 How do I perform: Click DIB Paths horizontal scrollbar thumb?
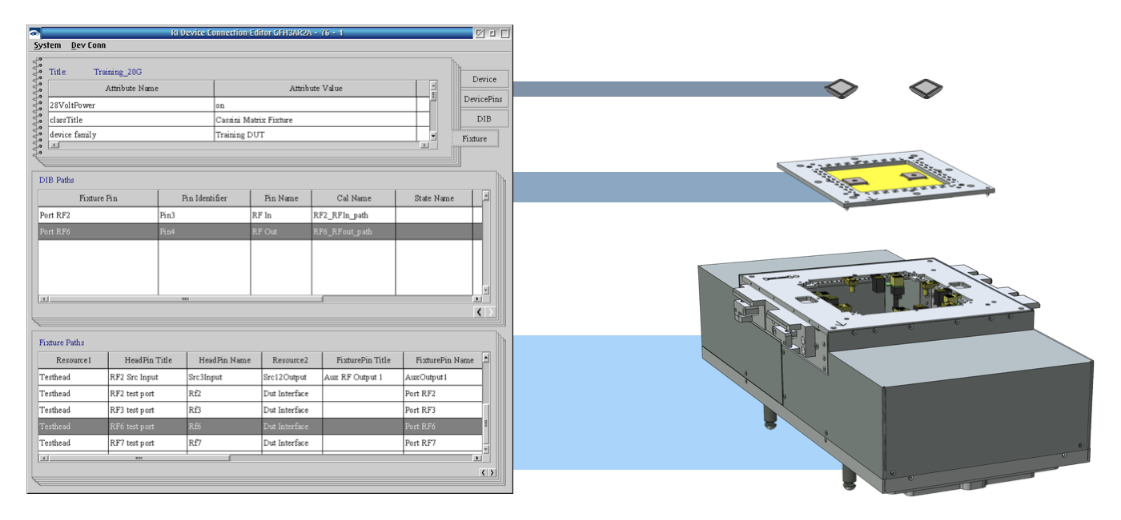click(x=185, y=298)
